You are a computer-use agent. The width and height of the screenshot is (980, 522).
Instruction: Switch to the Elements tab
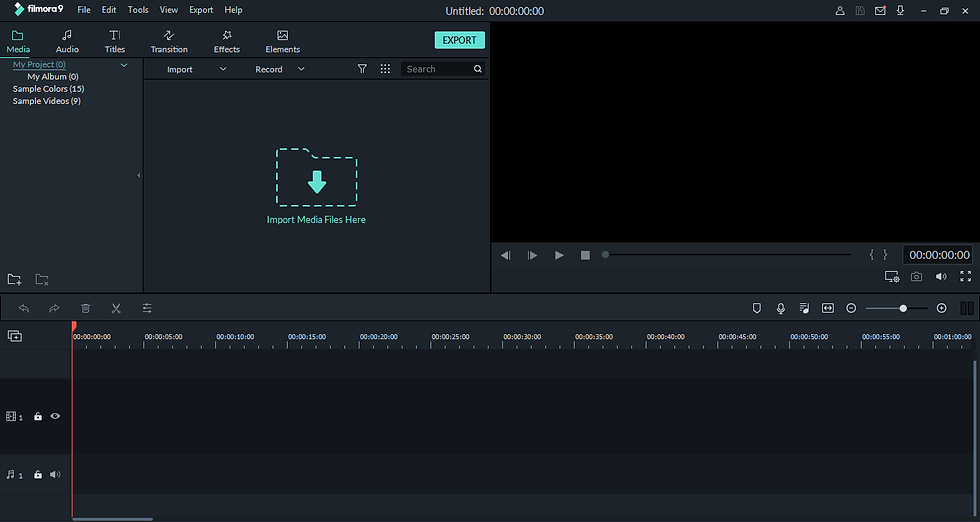coord(282,41)
